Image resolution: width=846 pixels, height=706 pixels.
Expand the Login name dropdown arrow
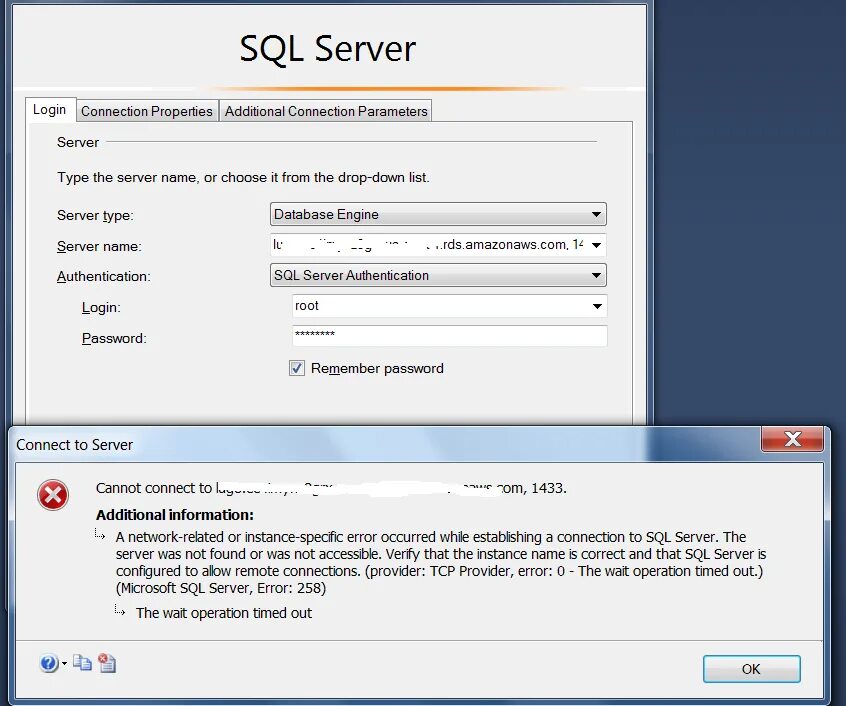point(597,306)
